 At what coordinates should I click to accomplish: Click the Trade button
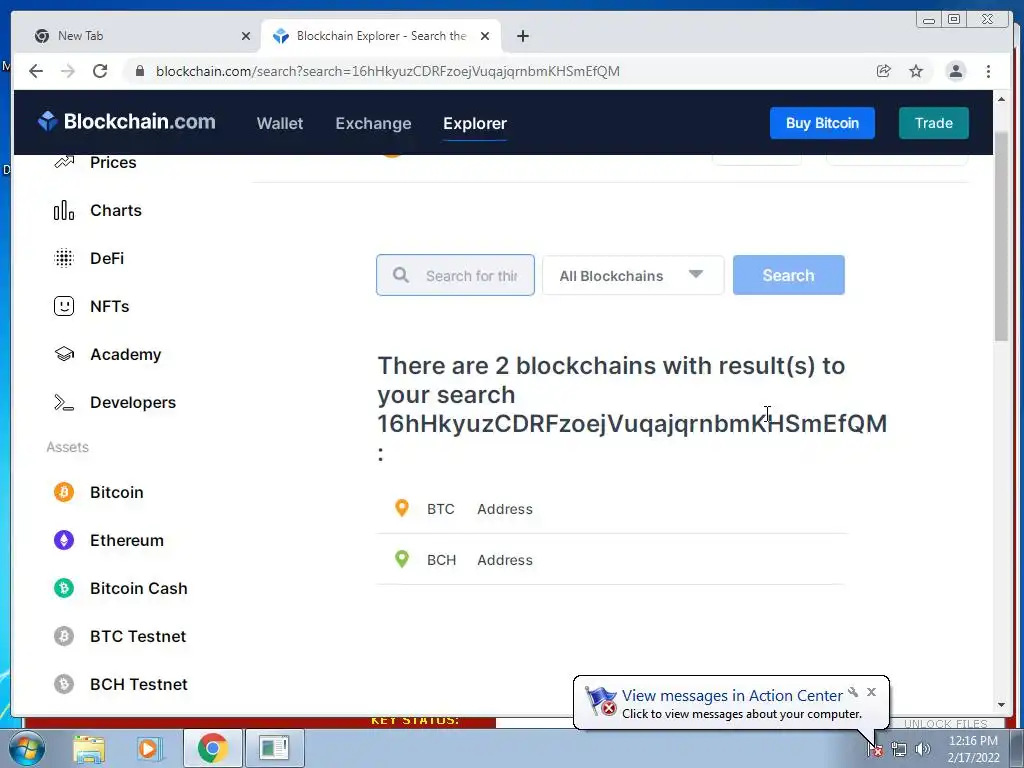pyautogui.click(x=934, y=123)
